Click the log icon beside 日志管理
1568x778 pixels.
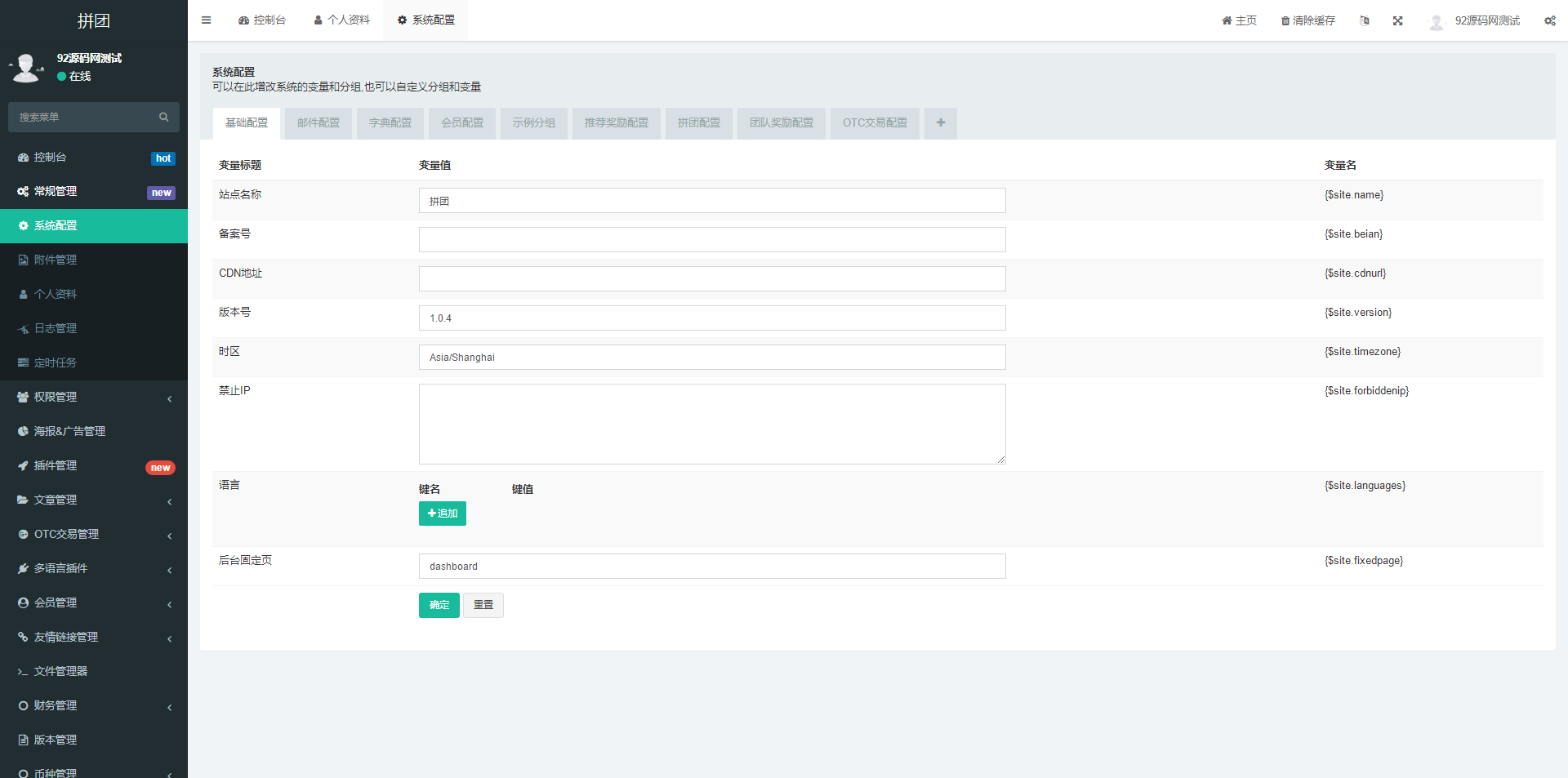pos(23,328)
